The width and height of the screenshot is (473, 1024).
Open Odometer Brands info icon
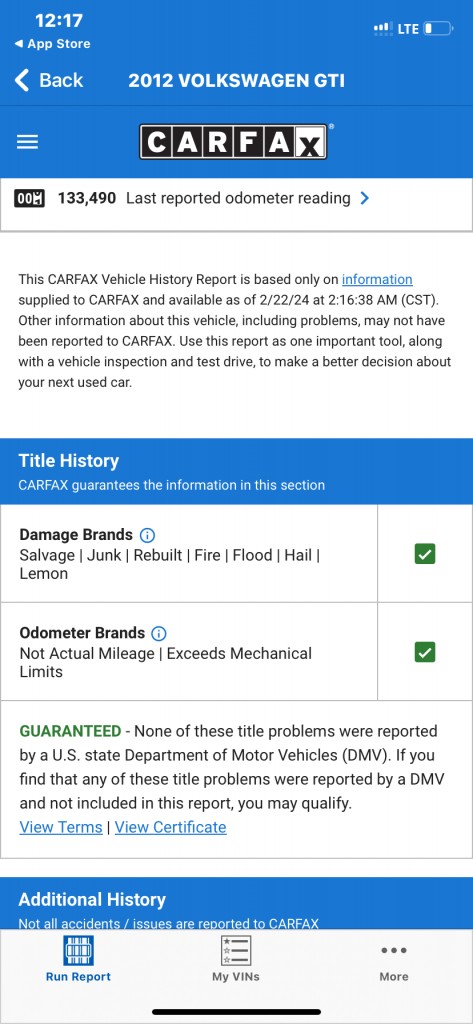click(159, 633)
